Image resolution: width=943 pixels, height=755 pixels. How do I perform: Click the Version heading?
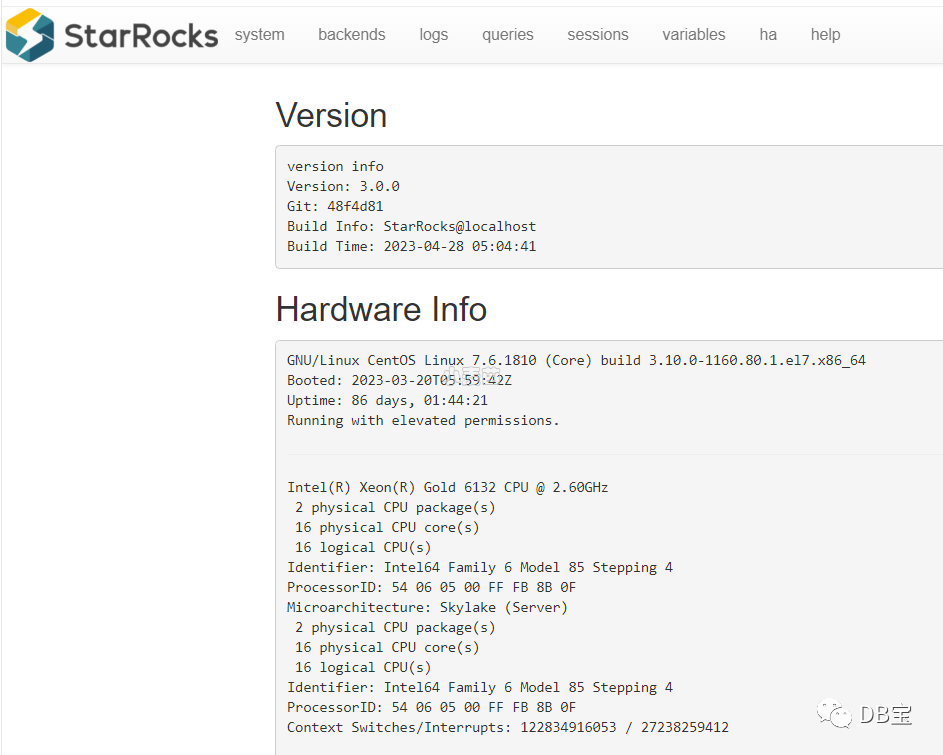click(331, 115)
